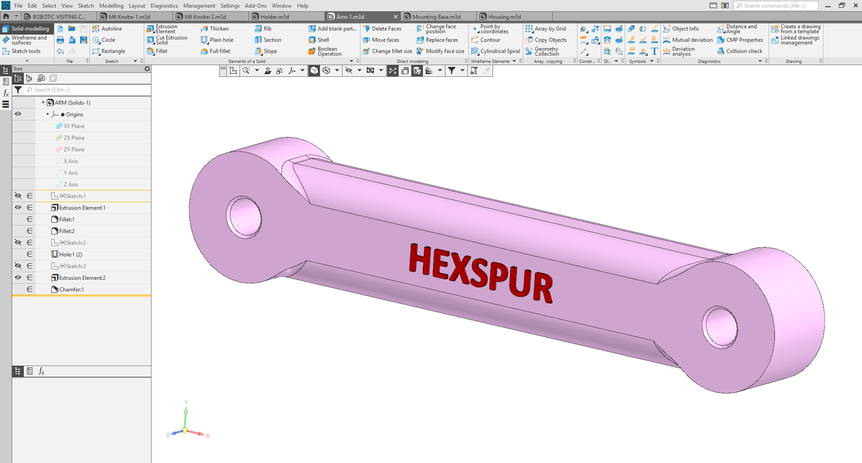Toggle the inclusion mark beside Chamfer:1
Viewport: 862px width, 463px height.
(x=30, y=289)
